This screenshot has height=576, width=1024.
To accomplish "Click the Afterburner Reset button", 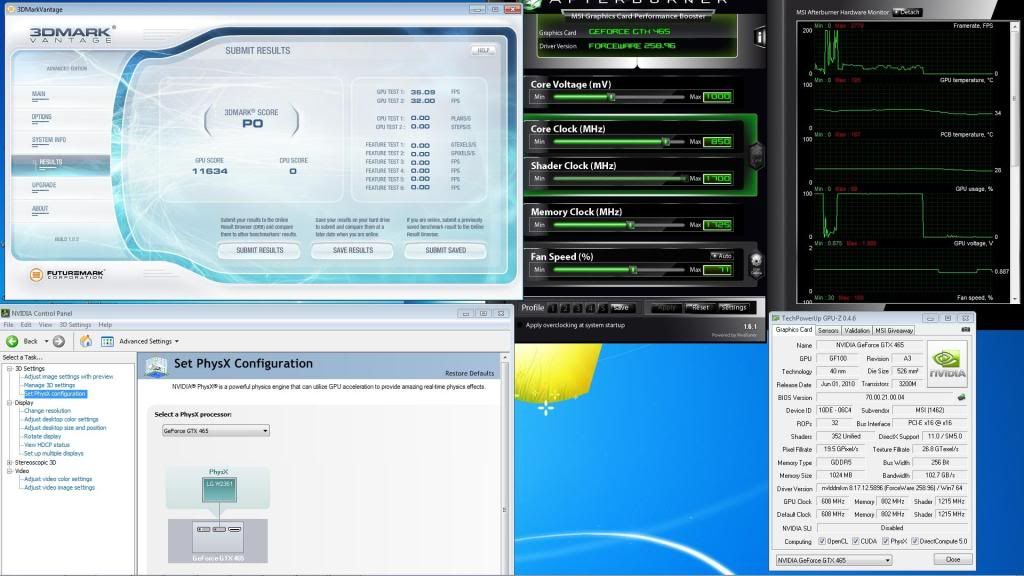I will tap(700, 308).
